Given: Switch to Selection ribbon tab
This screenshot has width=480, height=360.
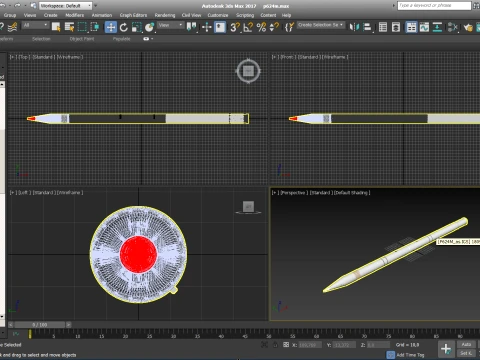Looking at the screenshot, I should click(41, 39).
